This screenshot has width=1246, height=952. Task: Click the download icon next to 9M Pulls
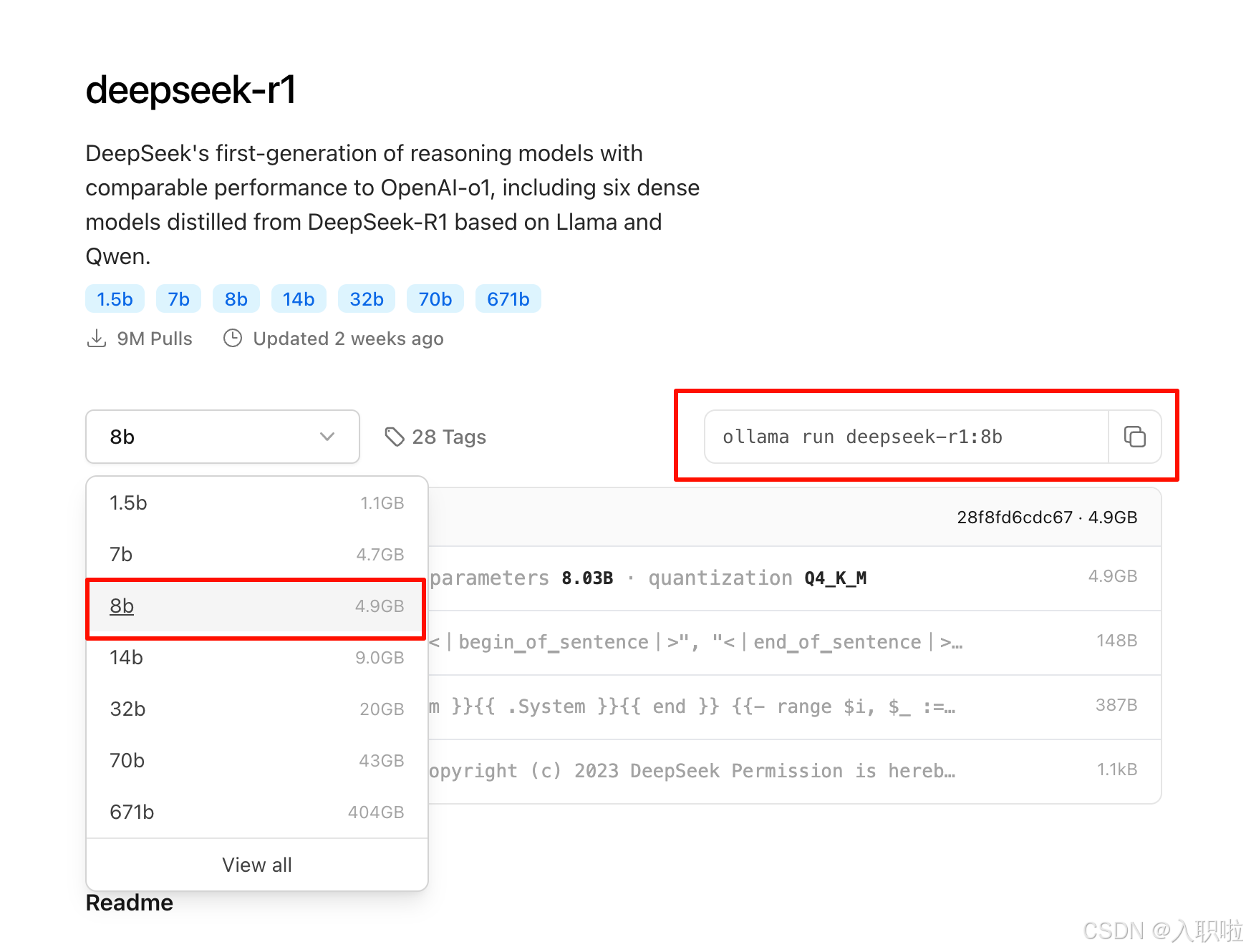pos(97,339)
